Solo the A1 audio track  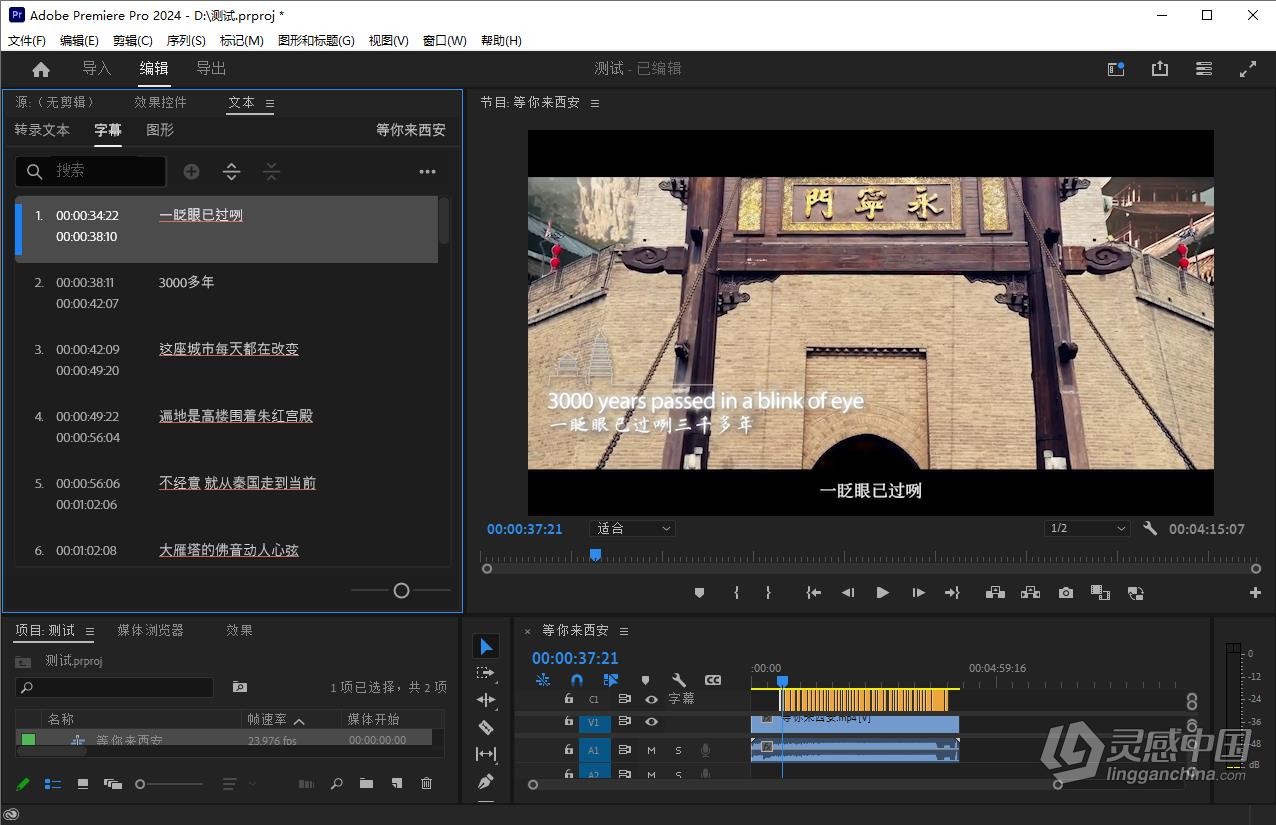(678, 750)
